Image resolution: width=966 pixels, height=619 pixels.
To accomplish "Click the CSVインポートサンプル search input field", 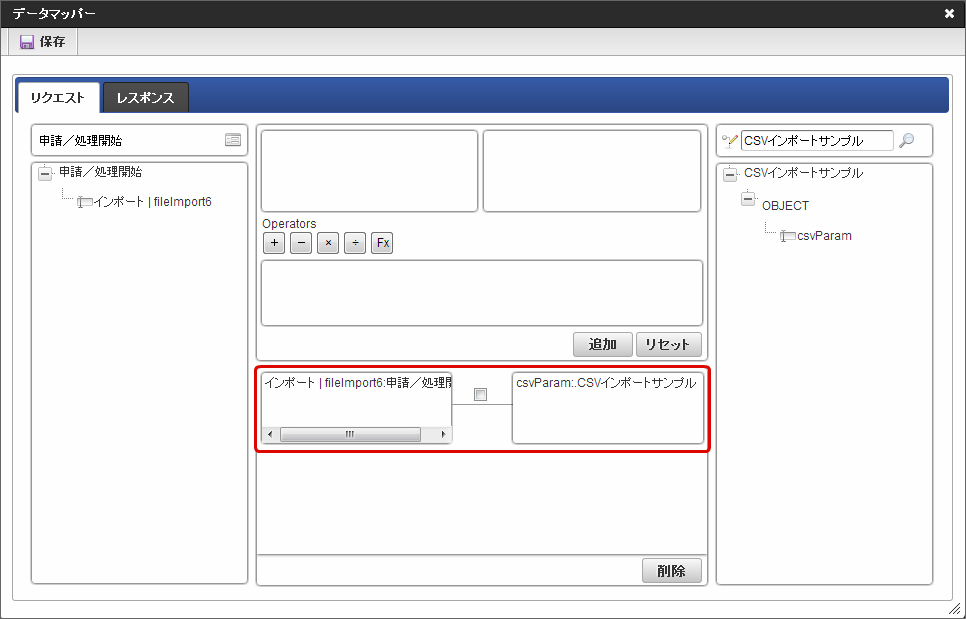I will (817, 140).
